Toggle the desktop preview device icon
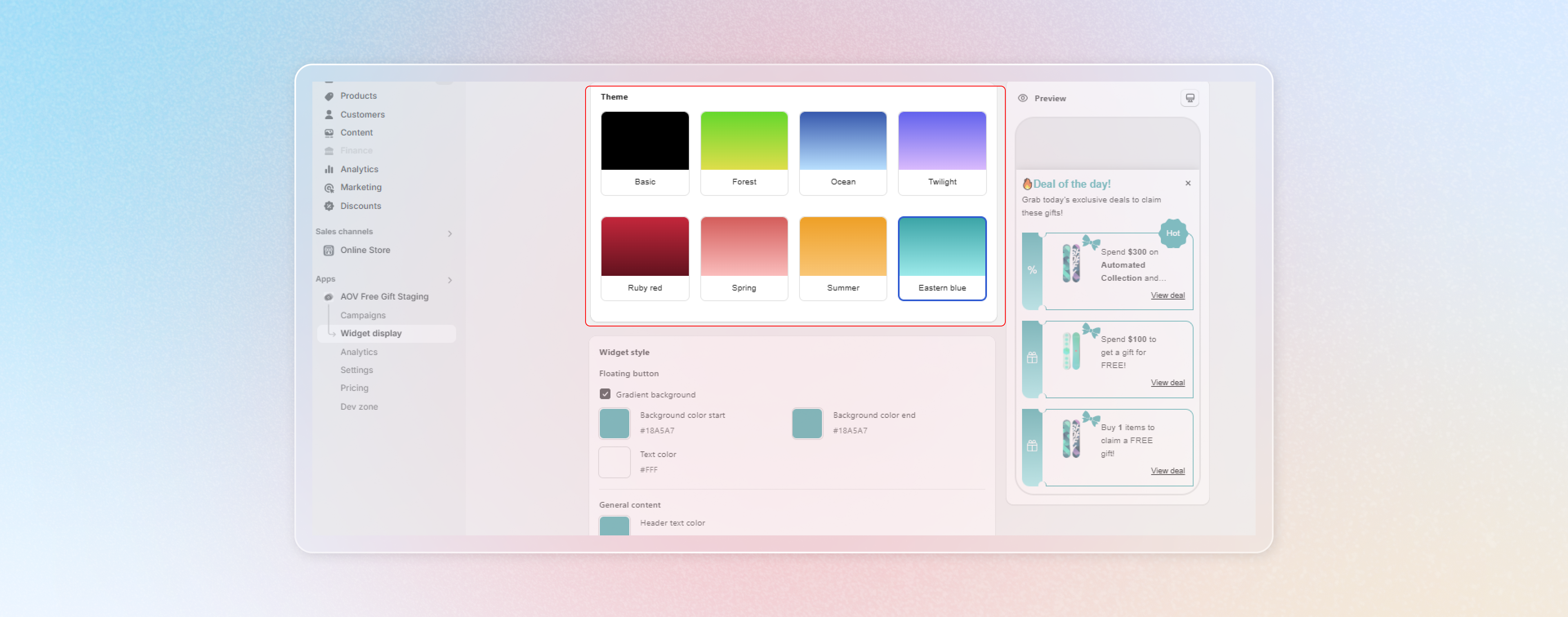This screenshot has width=1568, height=617. (1189, 98)
